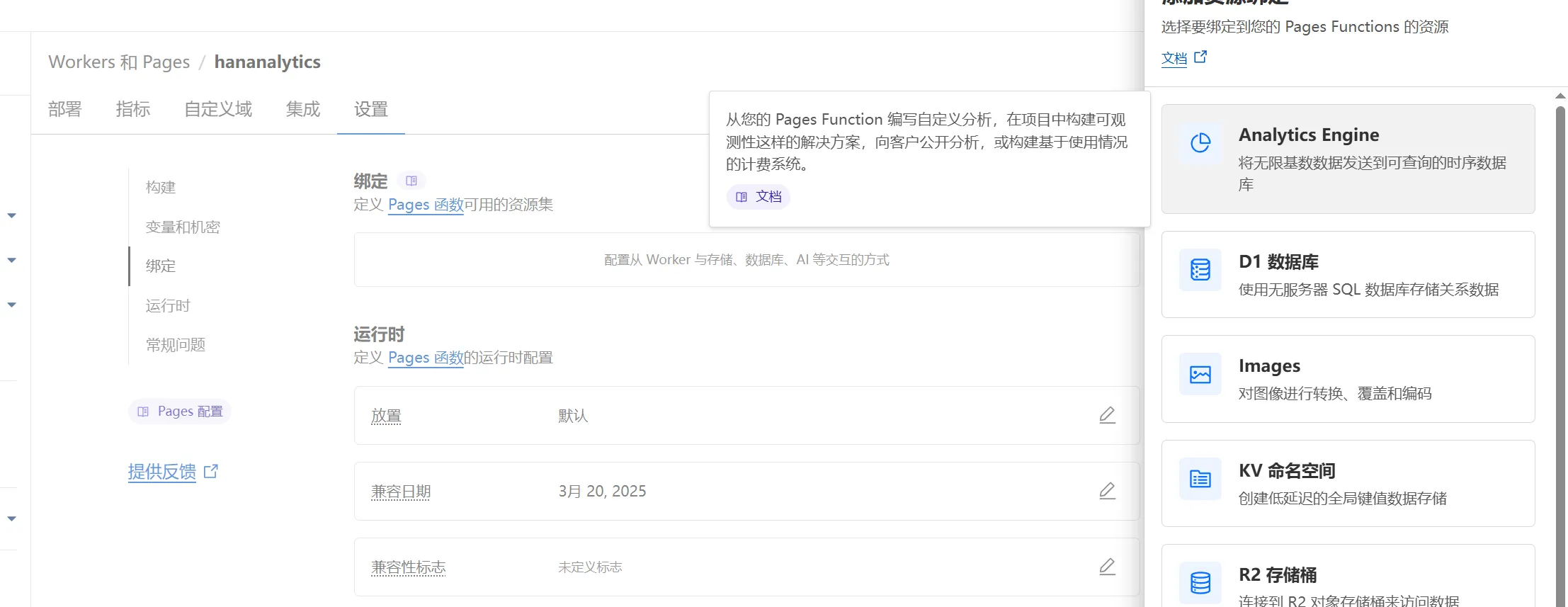The image size is (1568, 607).
Task: Click the book icon in the tooltip 文档 button
Action: point(742,197)
